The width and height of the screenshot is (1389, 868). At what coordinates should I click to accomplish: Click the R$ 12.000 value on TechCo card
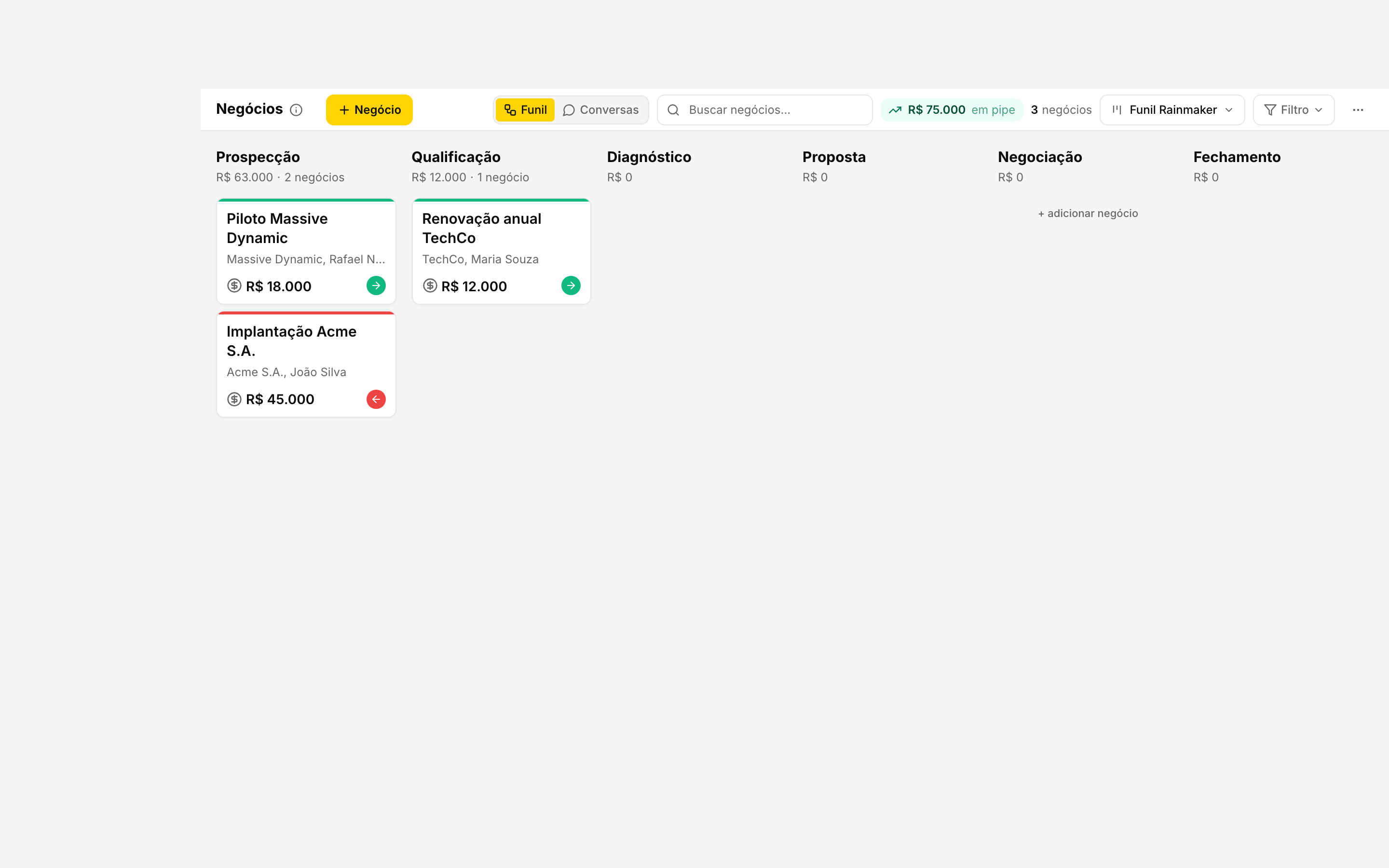pyautogui.click(x=474, y=286)
